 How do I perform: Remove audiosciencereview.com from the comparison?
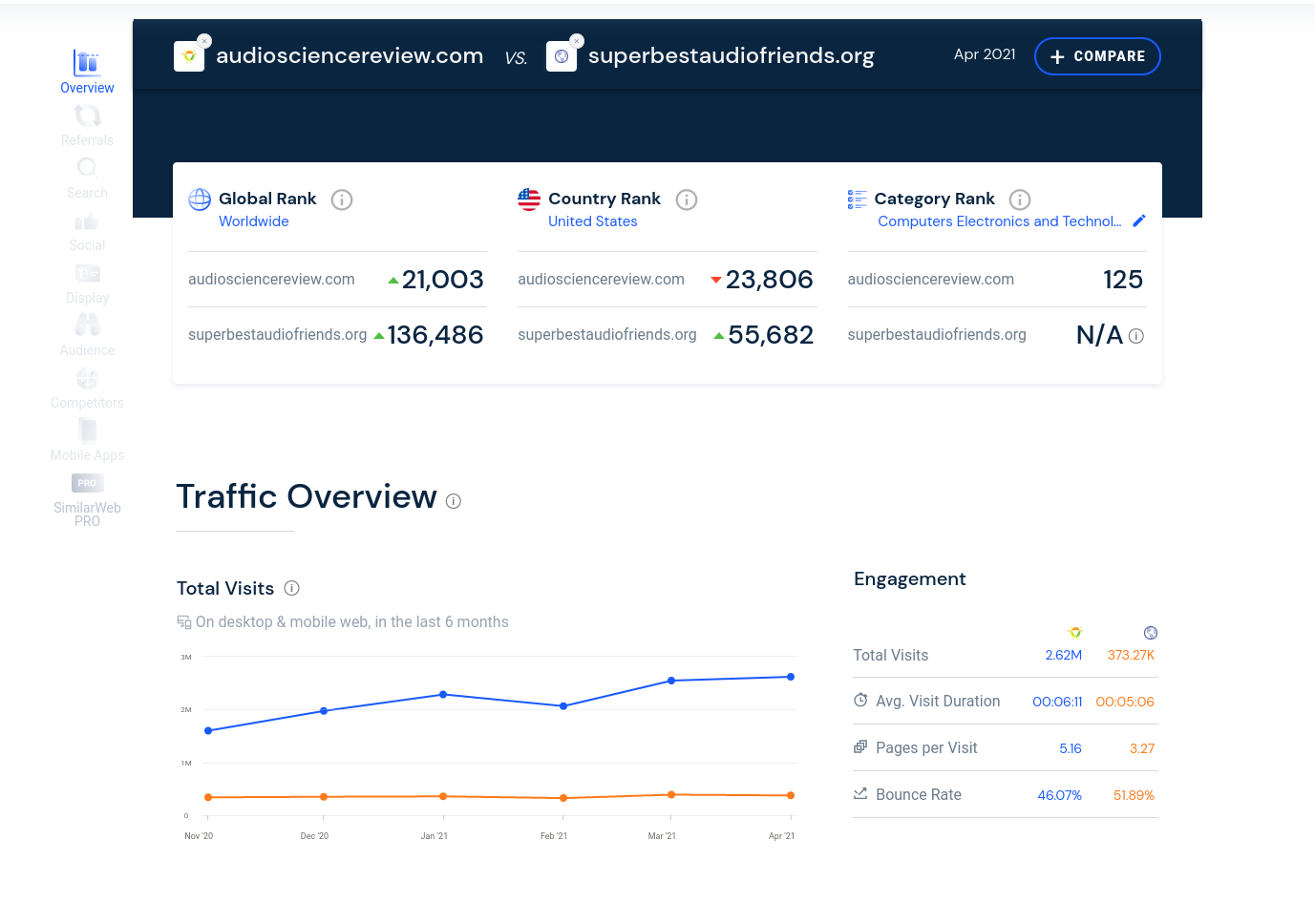click(x=204, y=41)
